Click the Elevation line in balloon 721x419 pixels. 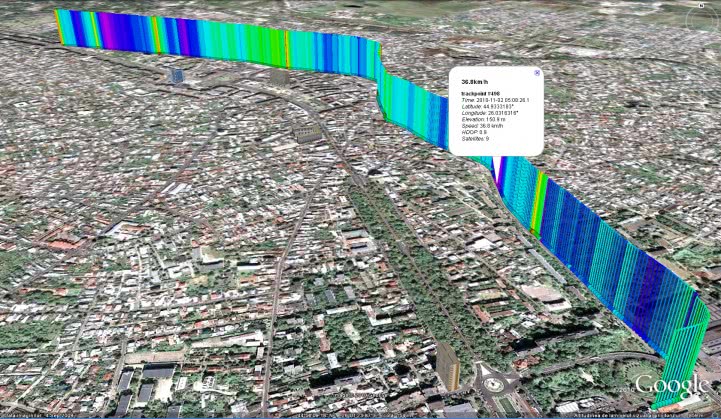481,120
